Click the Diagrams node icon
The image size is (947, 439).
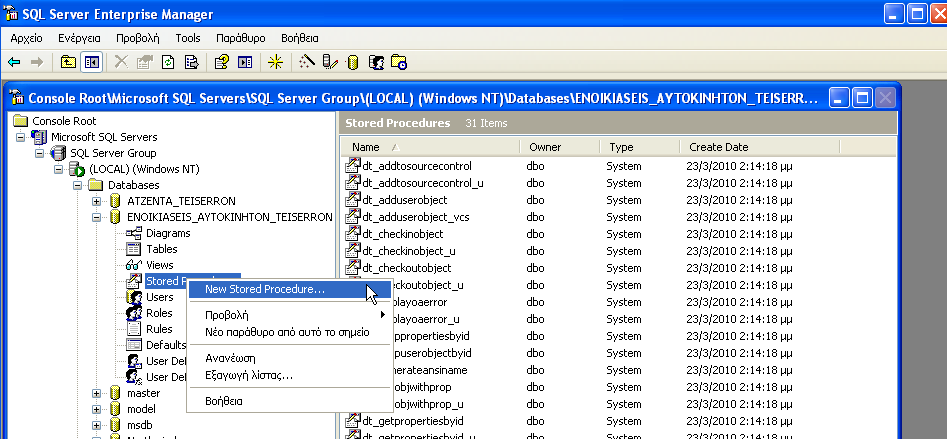[134, 233]
